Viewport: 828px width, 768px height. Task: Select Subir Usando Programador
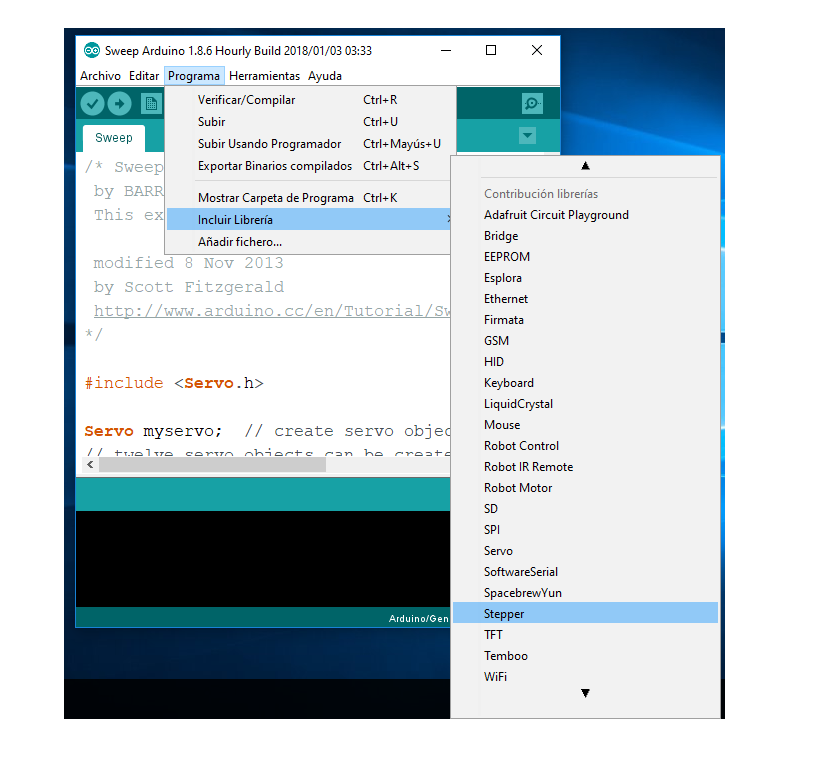310,144
